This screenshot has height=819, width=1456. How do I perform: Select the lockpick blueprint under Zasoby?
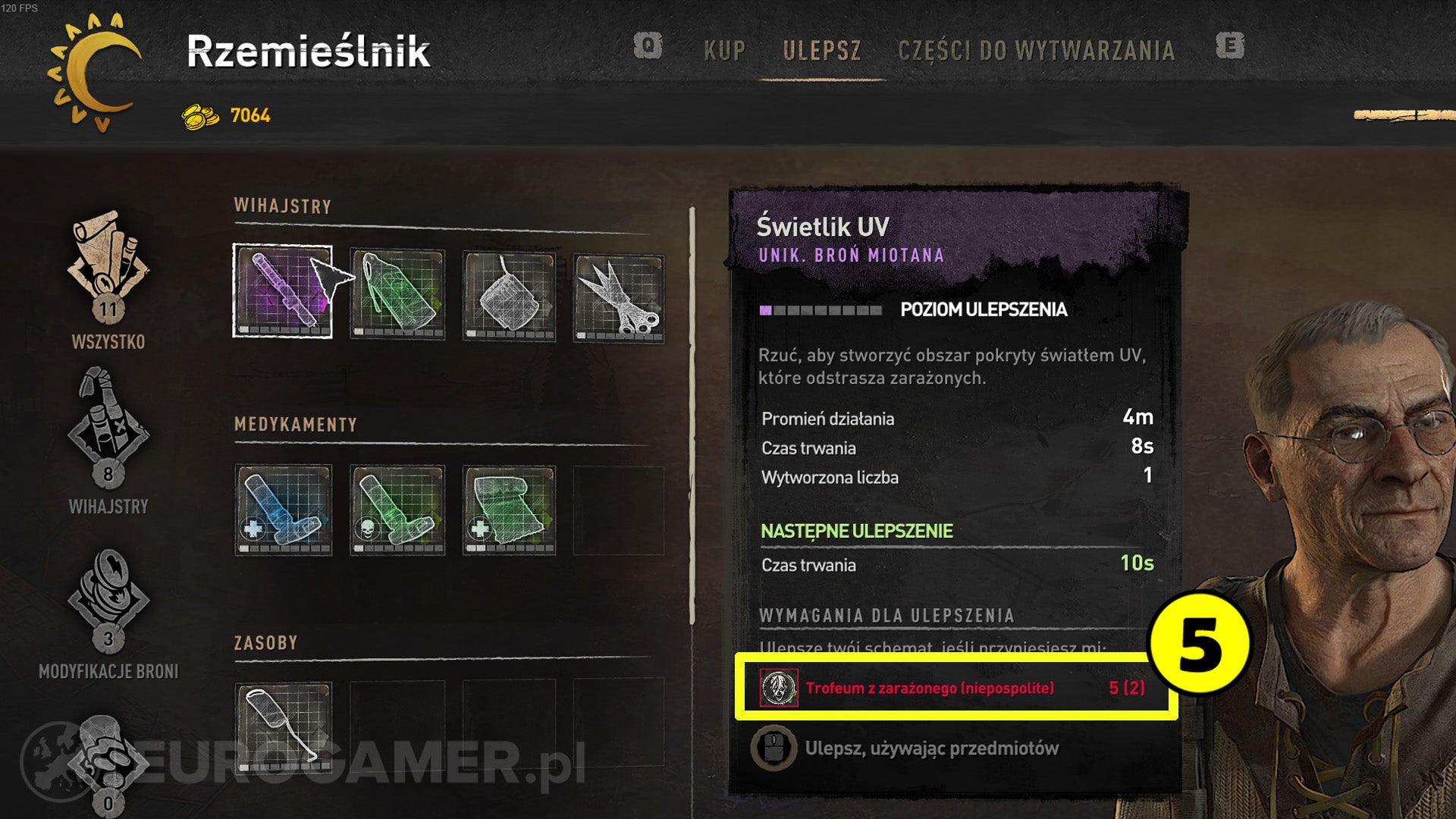point(283,728)
